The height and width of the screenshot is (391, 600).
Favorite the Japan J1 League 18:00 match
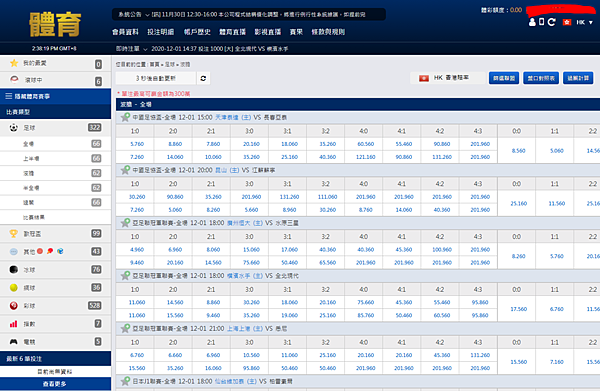(125, 381)
